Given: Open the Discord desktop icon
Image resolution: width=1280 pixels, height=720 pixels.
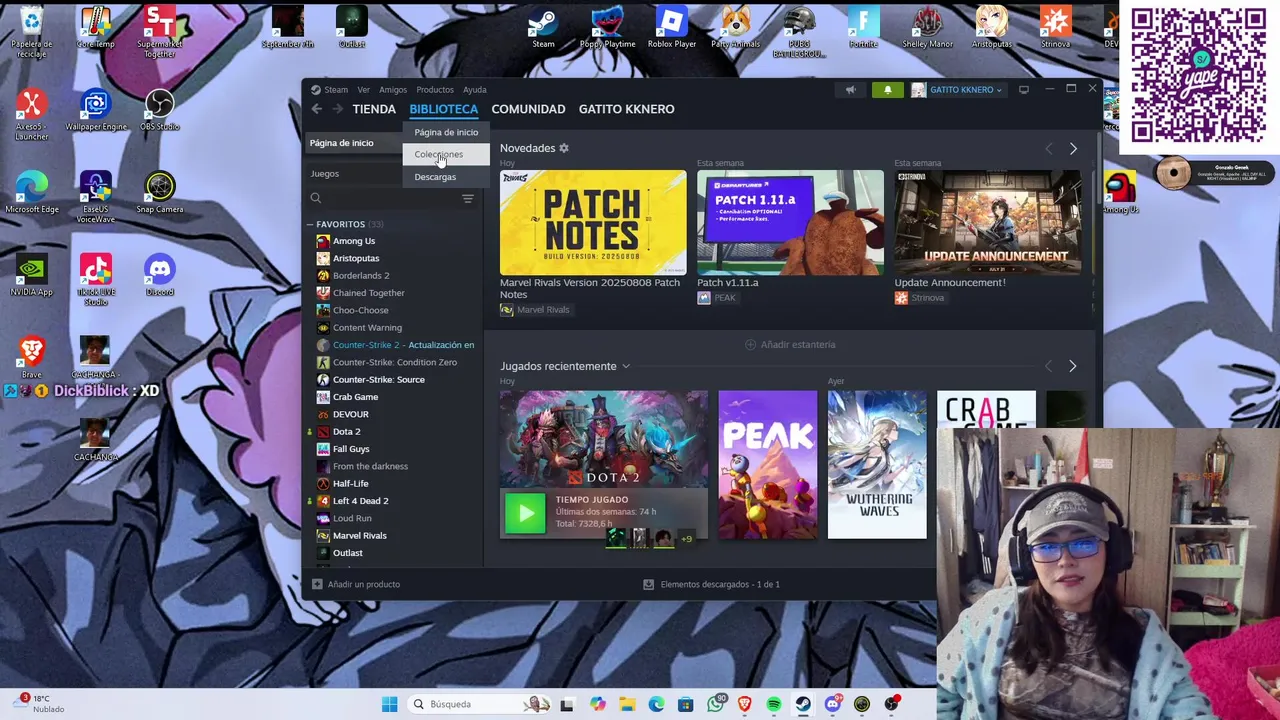Looking at the screenshot, I should click(x=159, y=275).
